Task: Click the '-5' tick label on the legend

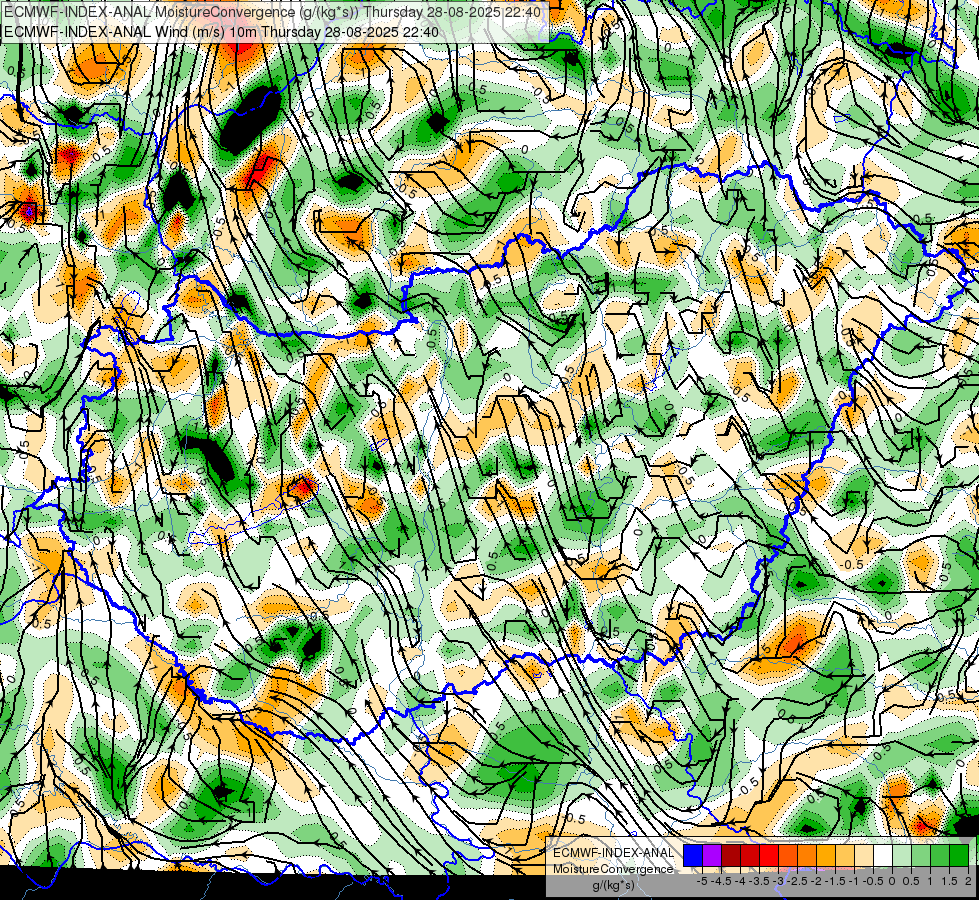Action: (x=702, y=881)
